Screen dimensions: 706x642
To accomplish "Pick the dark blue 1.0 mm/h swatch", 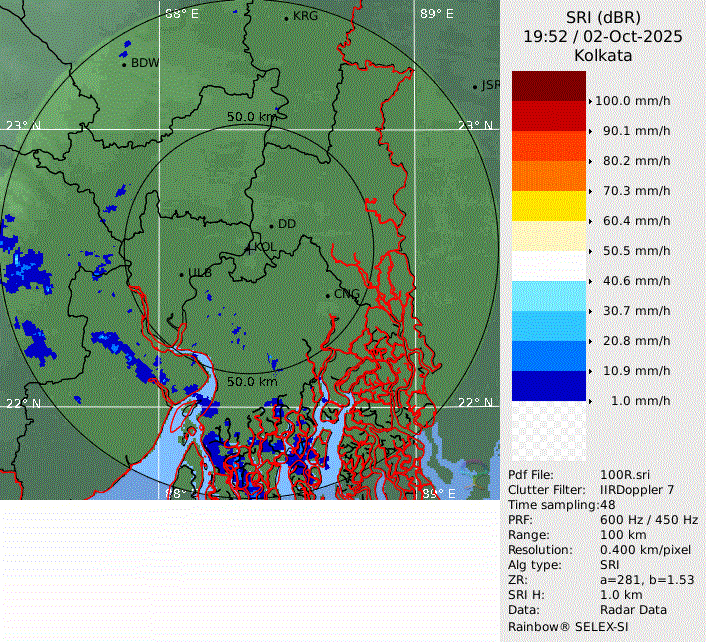I will [548, 386].
